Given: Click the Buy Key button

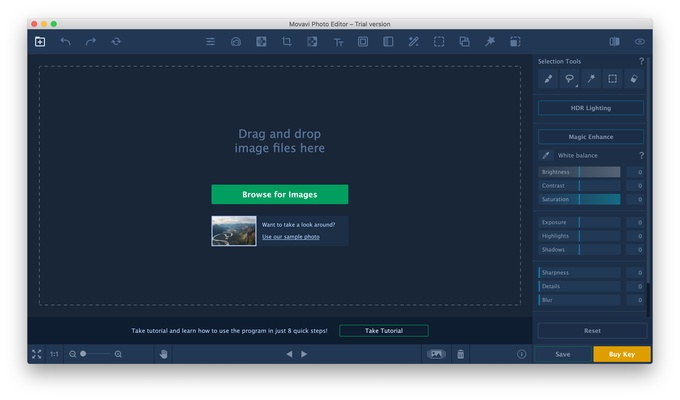Looking at the screenshot, I should [x=622, y=354].
